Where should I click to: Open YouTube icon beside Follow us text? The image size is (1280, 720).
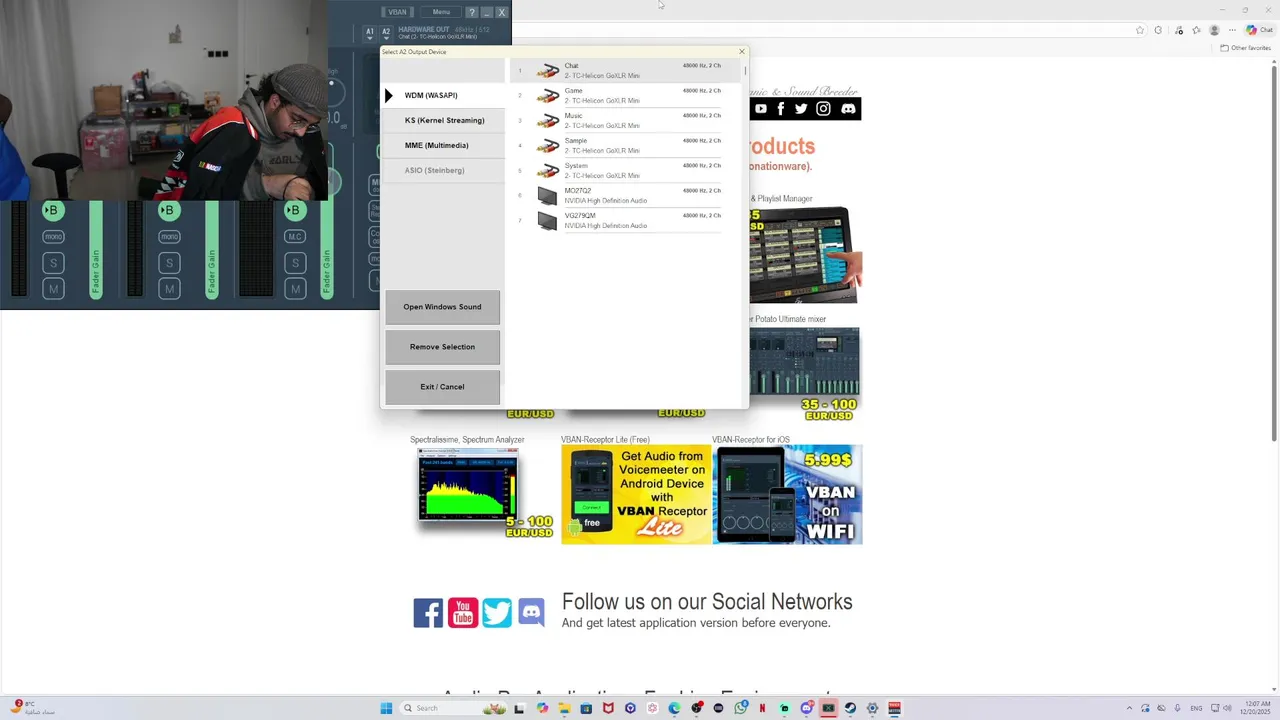coord(463,613)
